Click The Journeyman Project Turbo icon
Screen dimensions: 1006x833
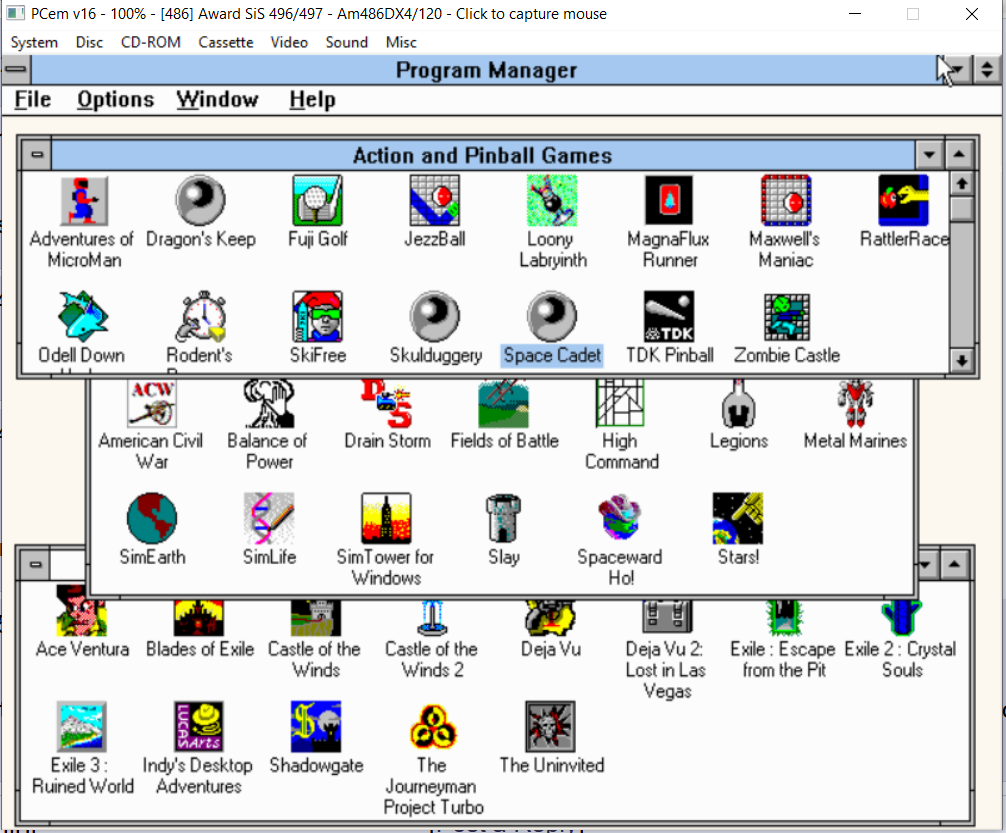(x=433, y=726)
